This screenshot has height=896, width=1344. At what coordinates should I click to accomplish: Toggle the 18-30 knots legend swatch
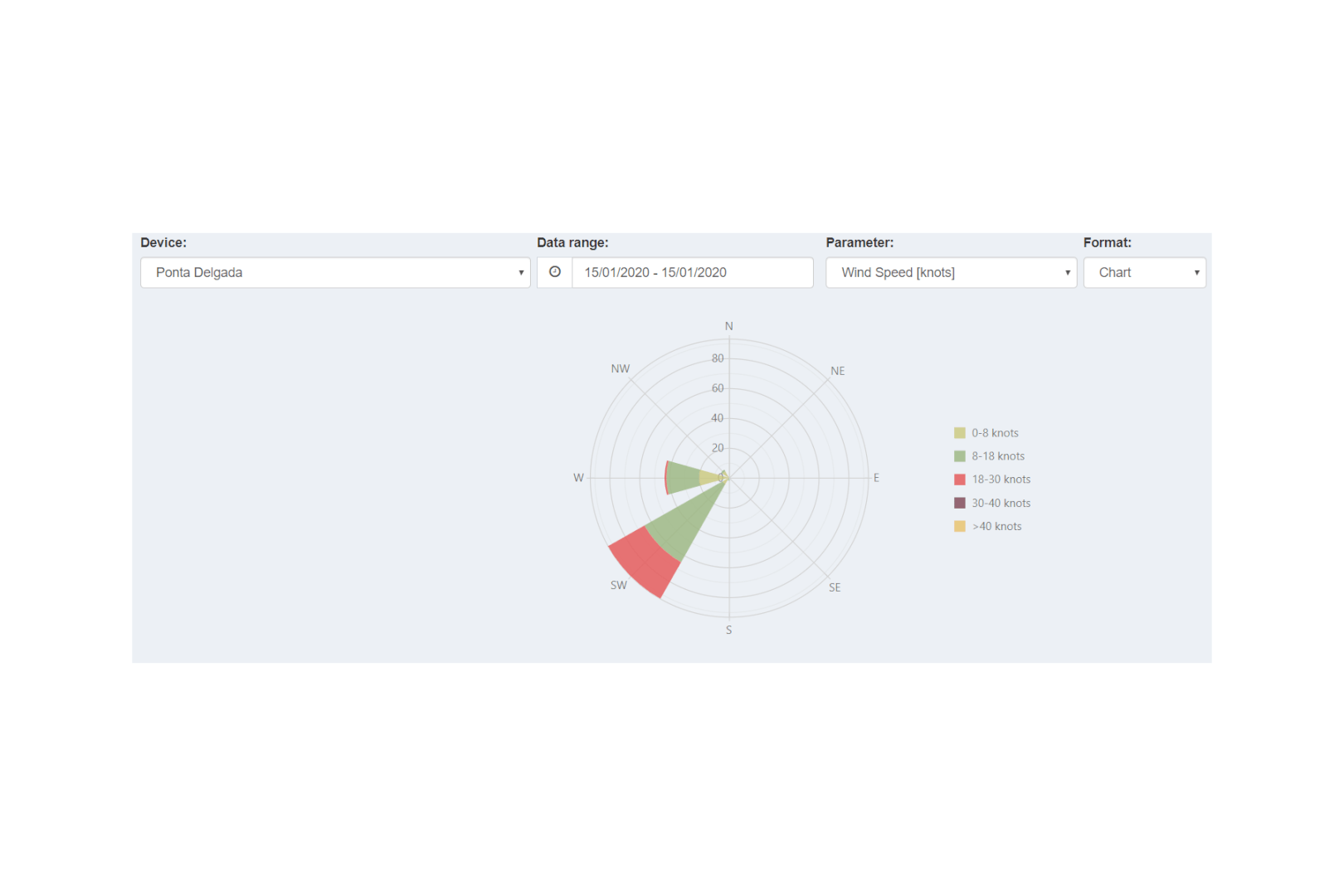click(960, 480)
